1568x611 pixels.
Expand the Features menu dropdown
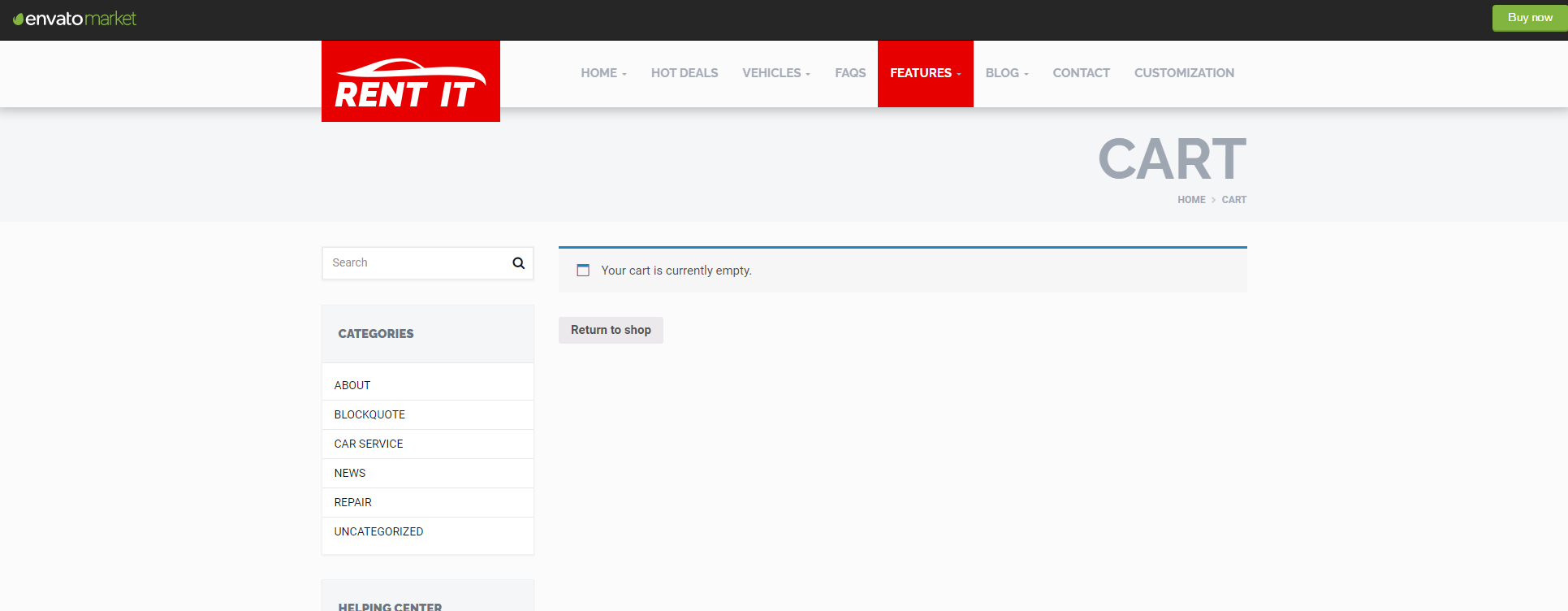[926, 73]
